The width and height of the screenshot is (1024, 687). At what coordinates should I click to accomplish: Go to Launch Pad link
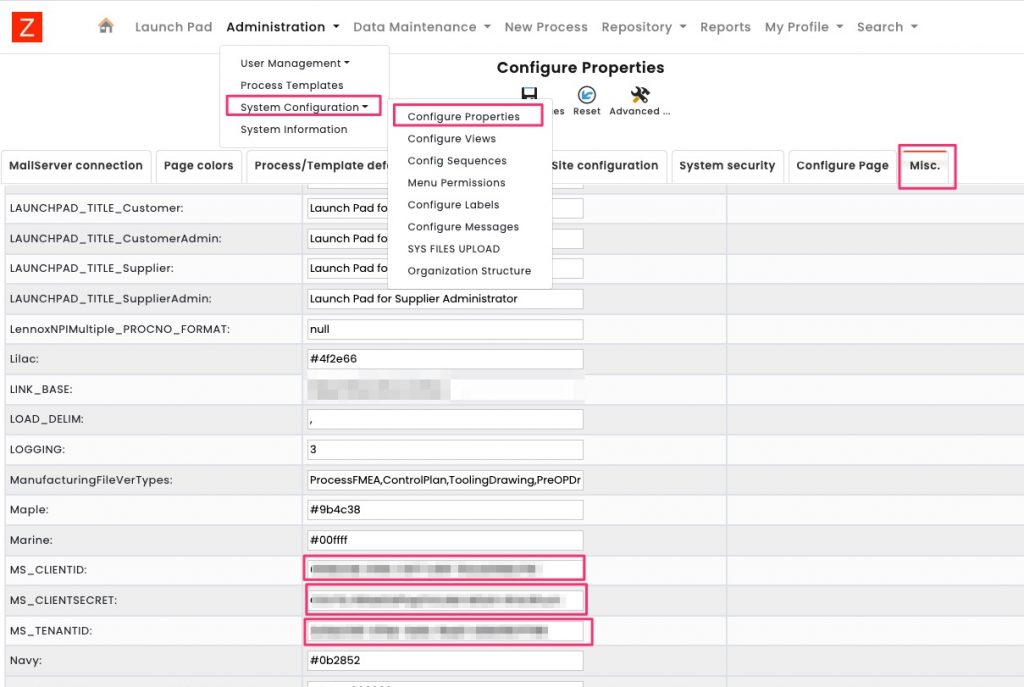pyautogui.click(x=174, y=27)
